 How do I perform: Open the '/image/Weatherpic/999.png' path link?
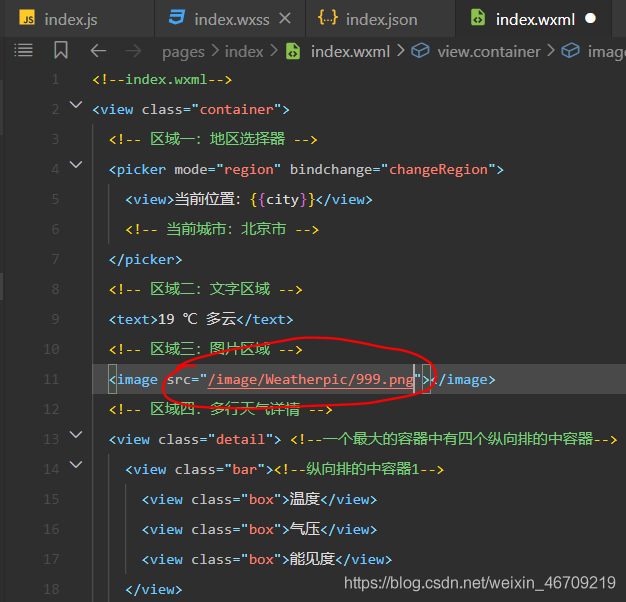tap(311, 379)
